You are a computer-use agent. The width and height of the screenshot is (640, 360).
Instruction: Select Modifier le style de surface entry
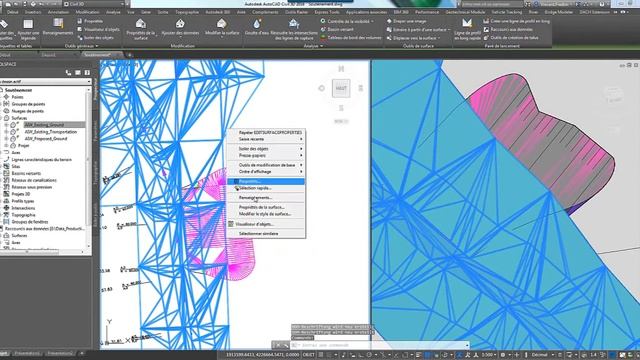[x=266, y=214]
